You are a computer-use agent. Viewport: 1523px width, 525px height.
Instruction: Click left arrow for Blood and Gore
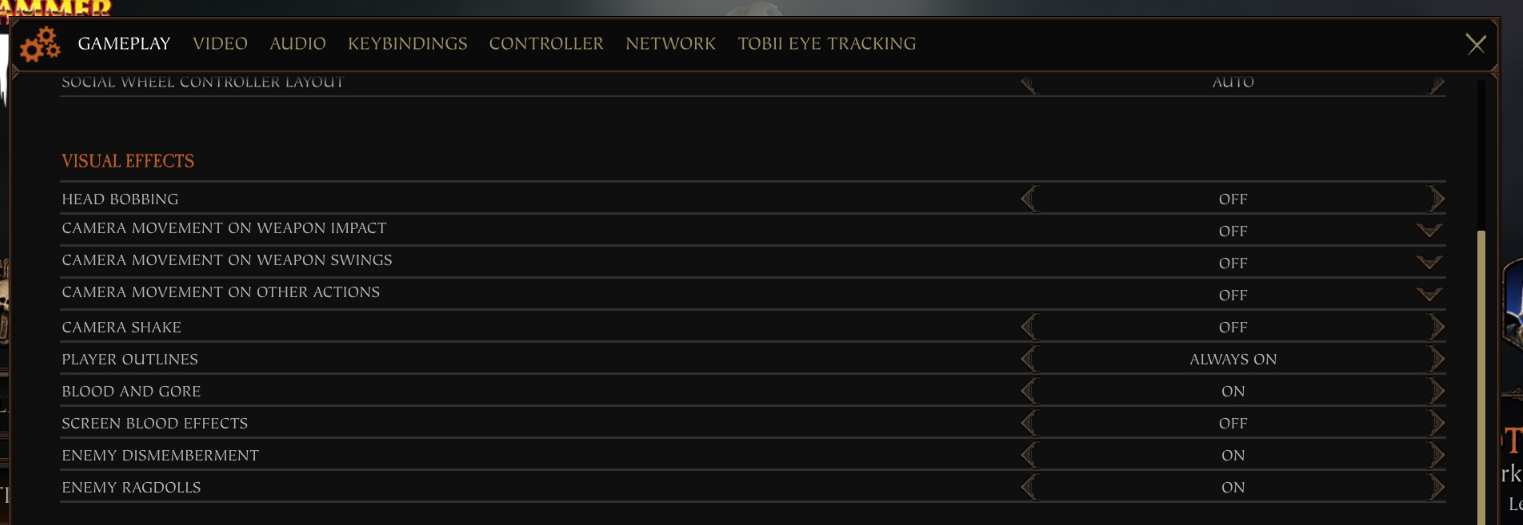[1029, 391]
